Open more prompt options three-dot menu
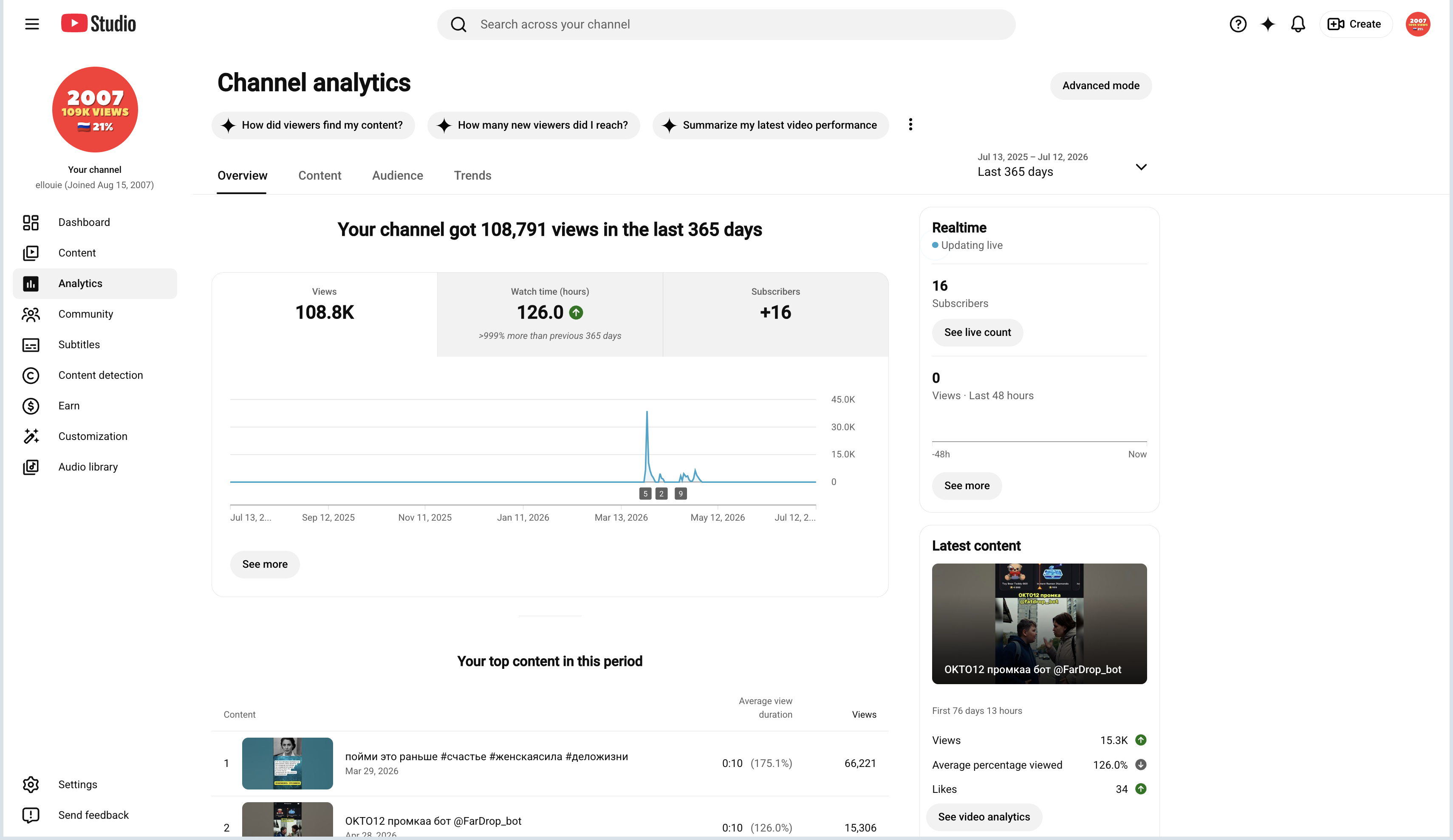 [910, 124]
